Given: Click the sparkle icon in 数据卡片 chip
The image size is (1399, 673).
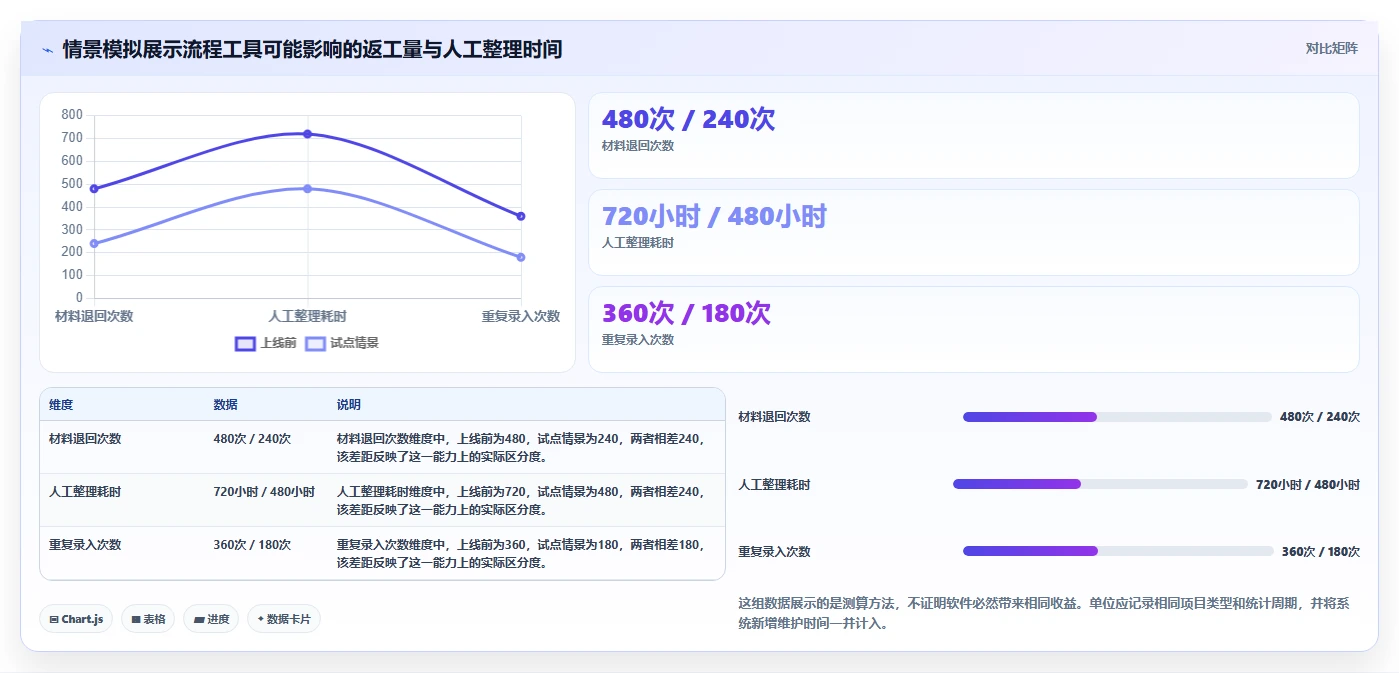Looking at the screenshot, I should (x=260, y=619).
